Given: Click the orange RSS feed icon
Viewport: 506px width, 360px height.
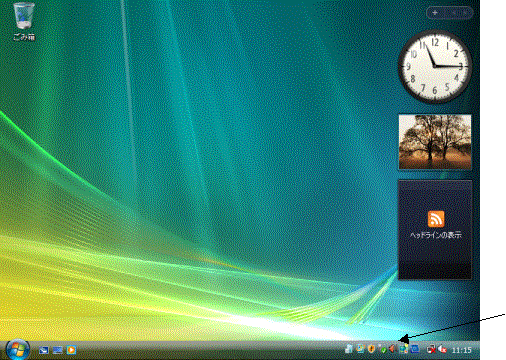Looking at the screenshot, I should pyautogui.click(x=436, y=219).
